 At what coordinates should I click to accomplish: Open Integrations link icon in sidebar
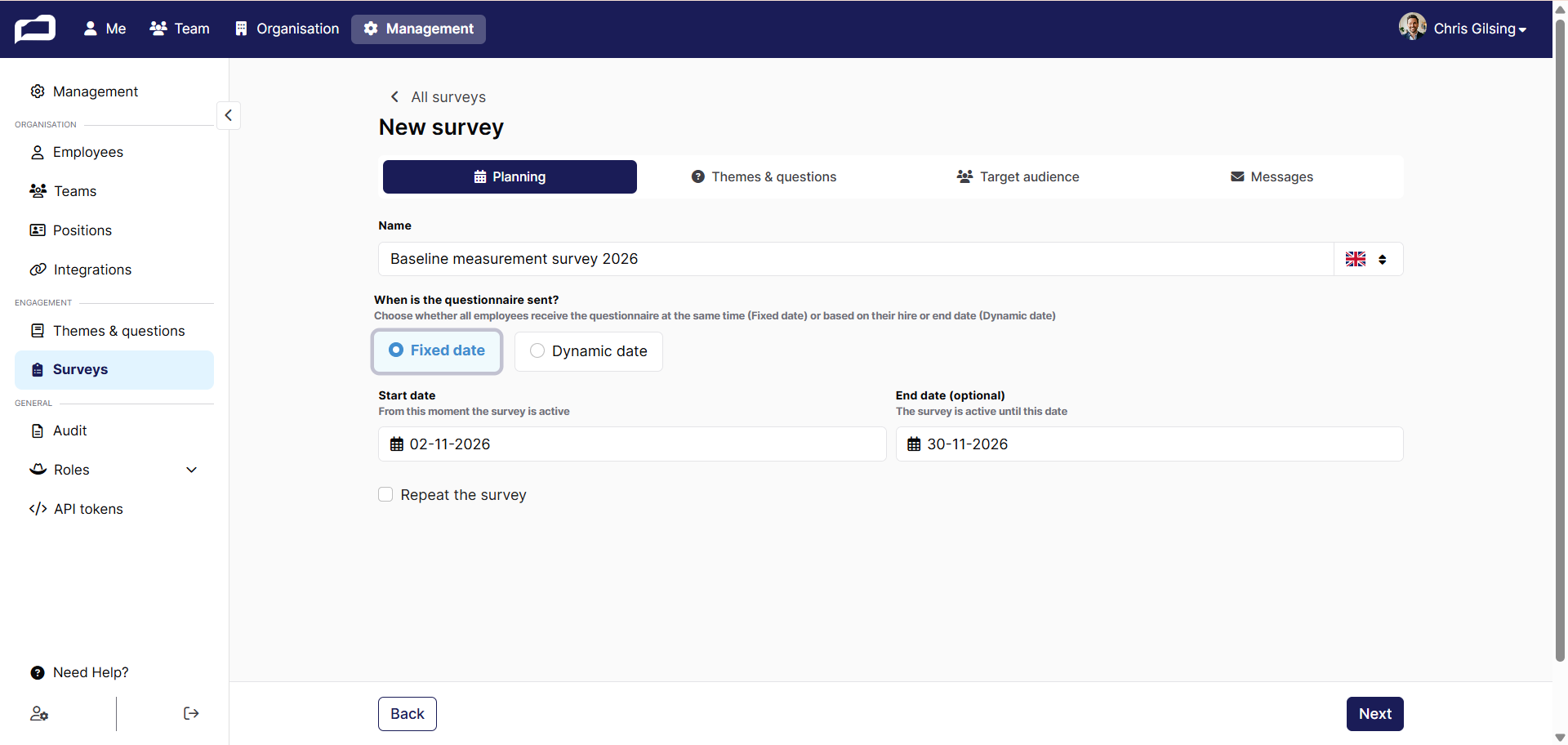[x=38, y=270]
